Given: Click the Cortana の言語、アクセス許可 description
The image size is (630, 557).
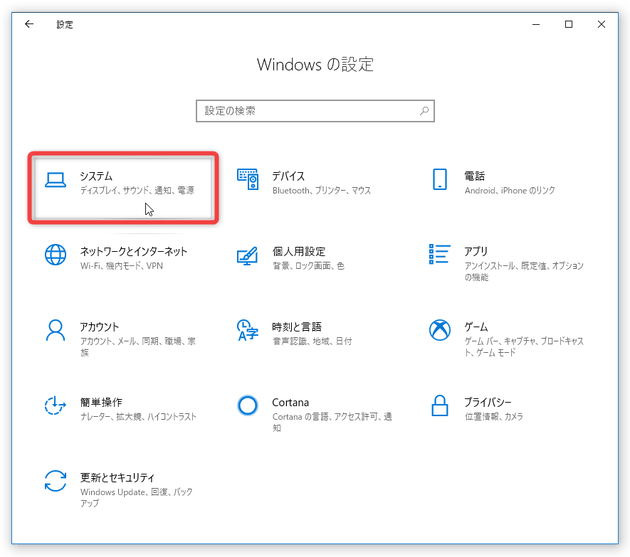Looking at the screenshot, I should coord(332,422).
